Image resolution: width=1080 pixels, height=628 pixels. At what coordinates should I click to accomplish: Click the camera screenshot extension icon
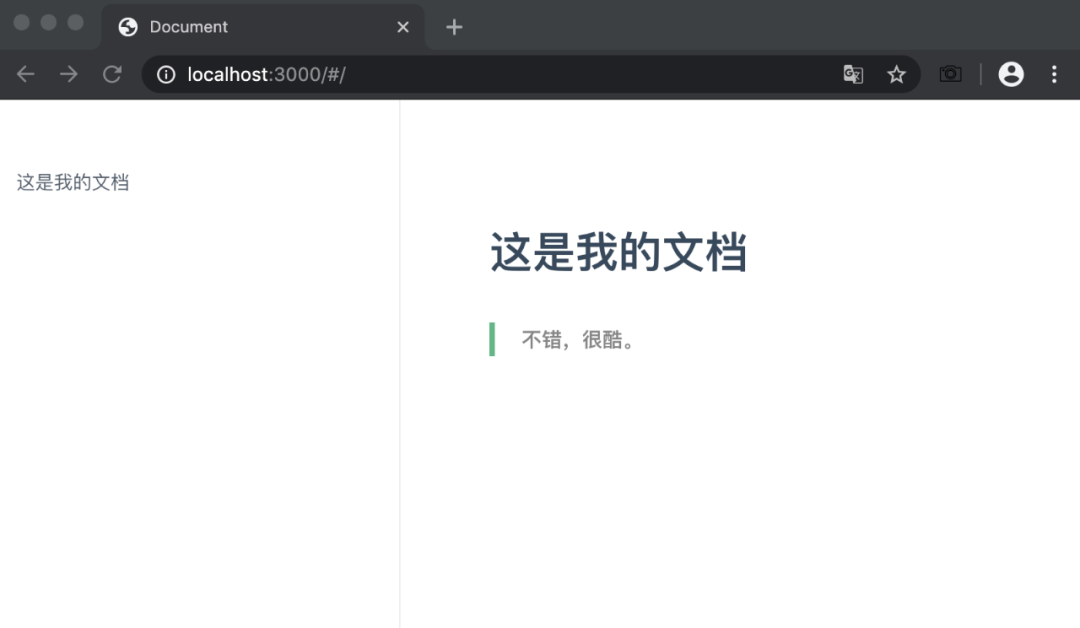point(950,74)
